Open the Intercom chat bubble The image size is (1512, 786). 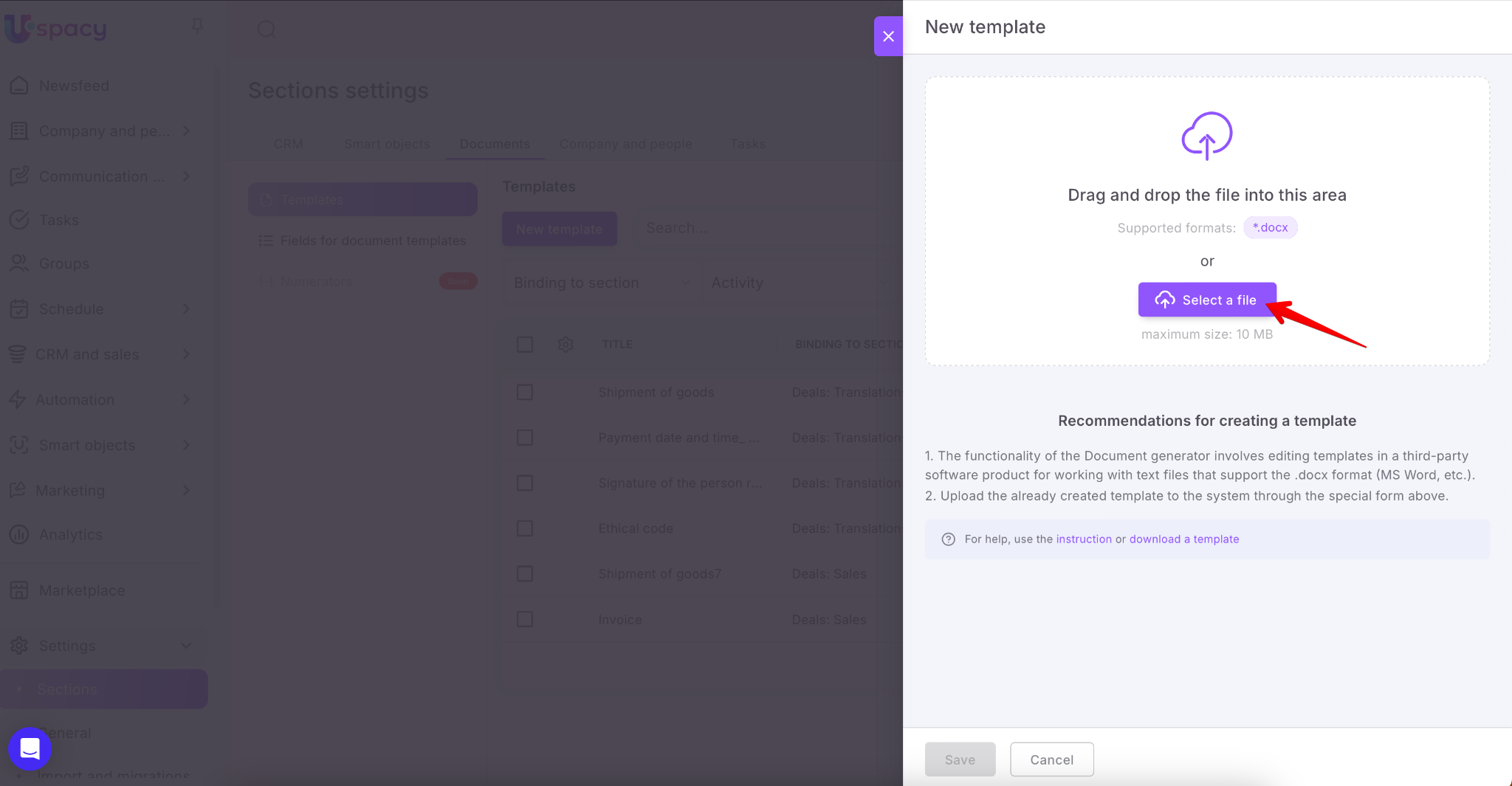tap(30, 748)
